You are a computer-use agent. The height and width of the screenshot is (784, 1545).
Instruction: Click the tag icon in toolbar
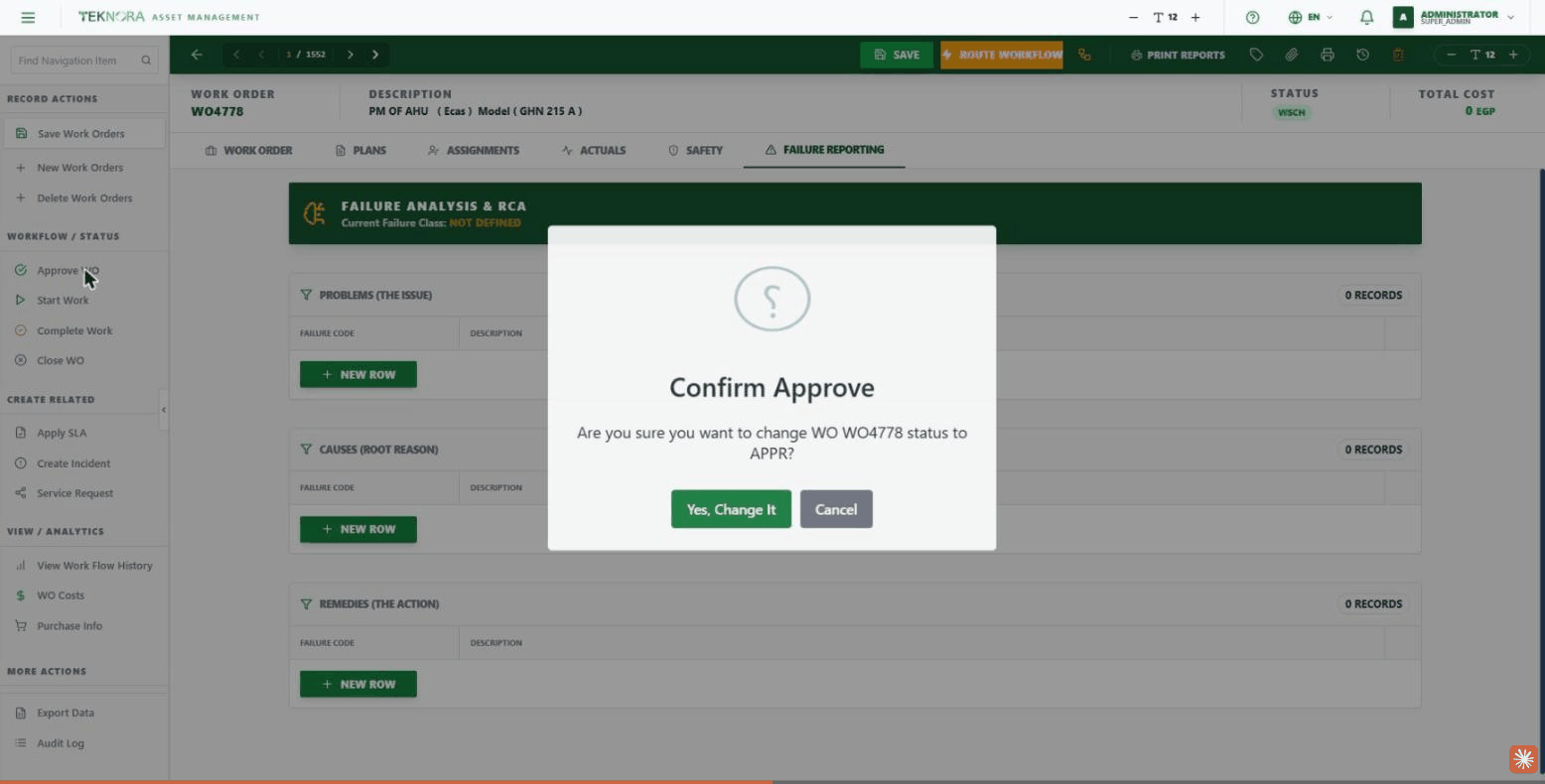click(1256, 55)
